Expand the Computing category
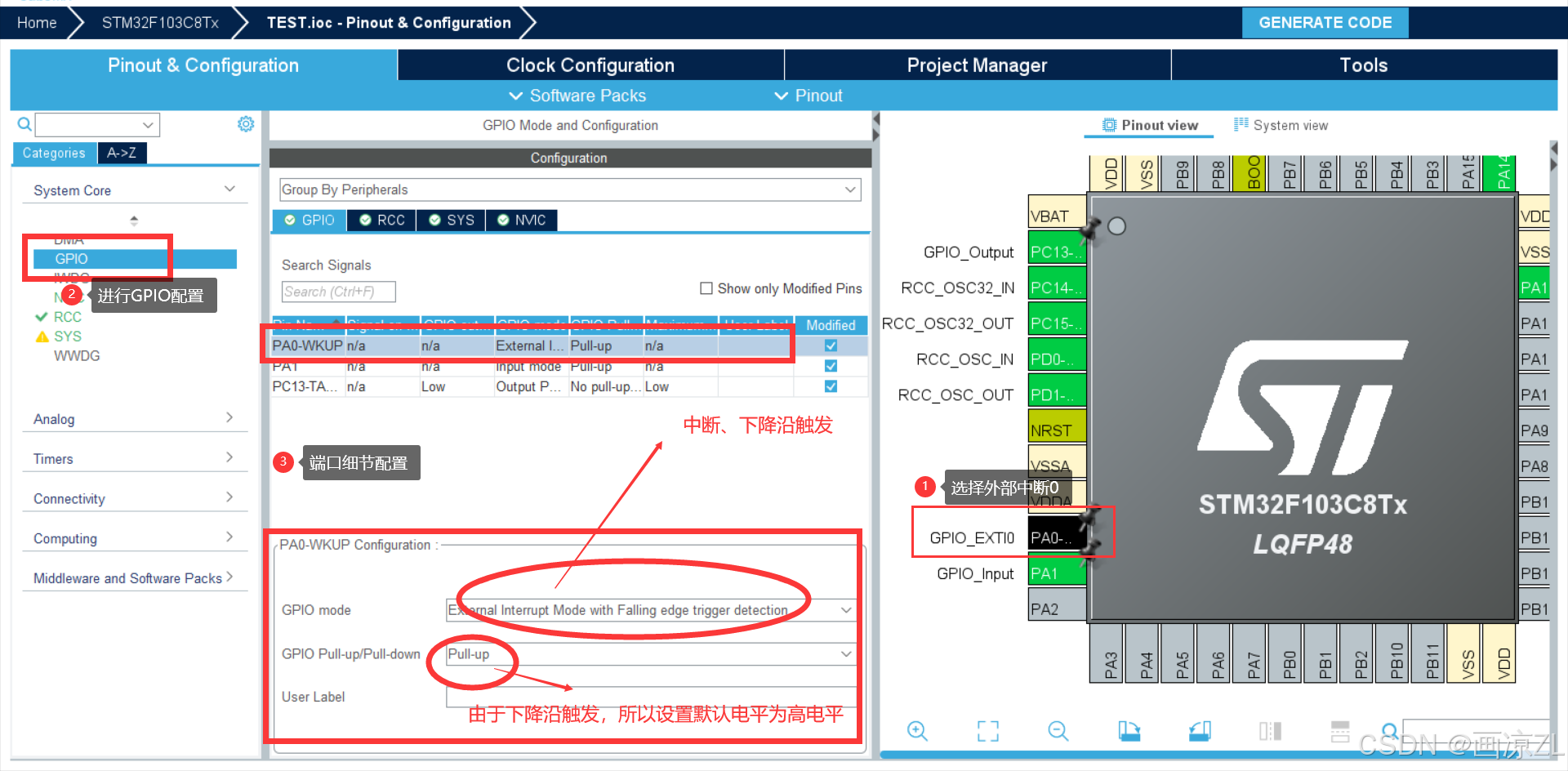The height and width of the screenshot is (771, 1568). (x=229, y=537)
